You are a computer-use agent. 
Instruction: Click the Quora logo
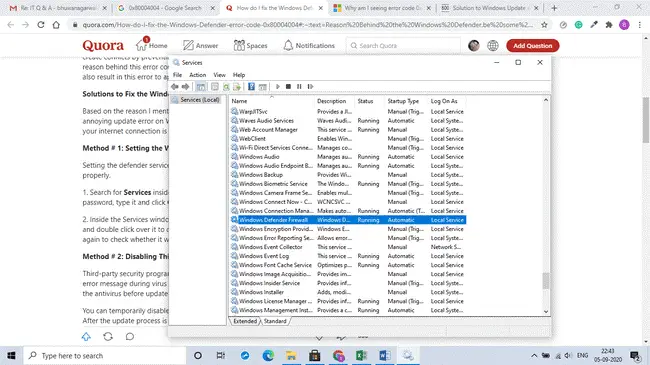pos(103,45)
